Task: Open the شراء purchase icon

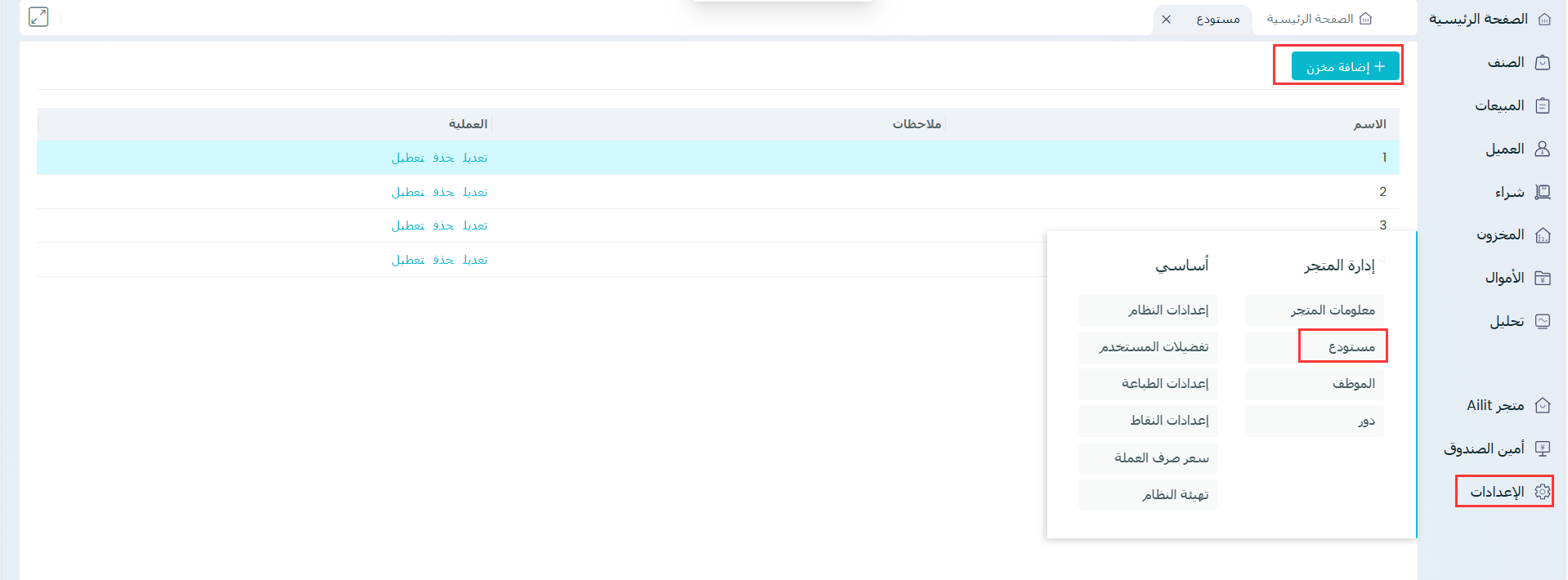Action: [x=1543, y=192]
